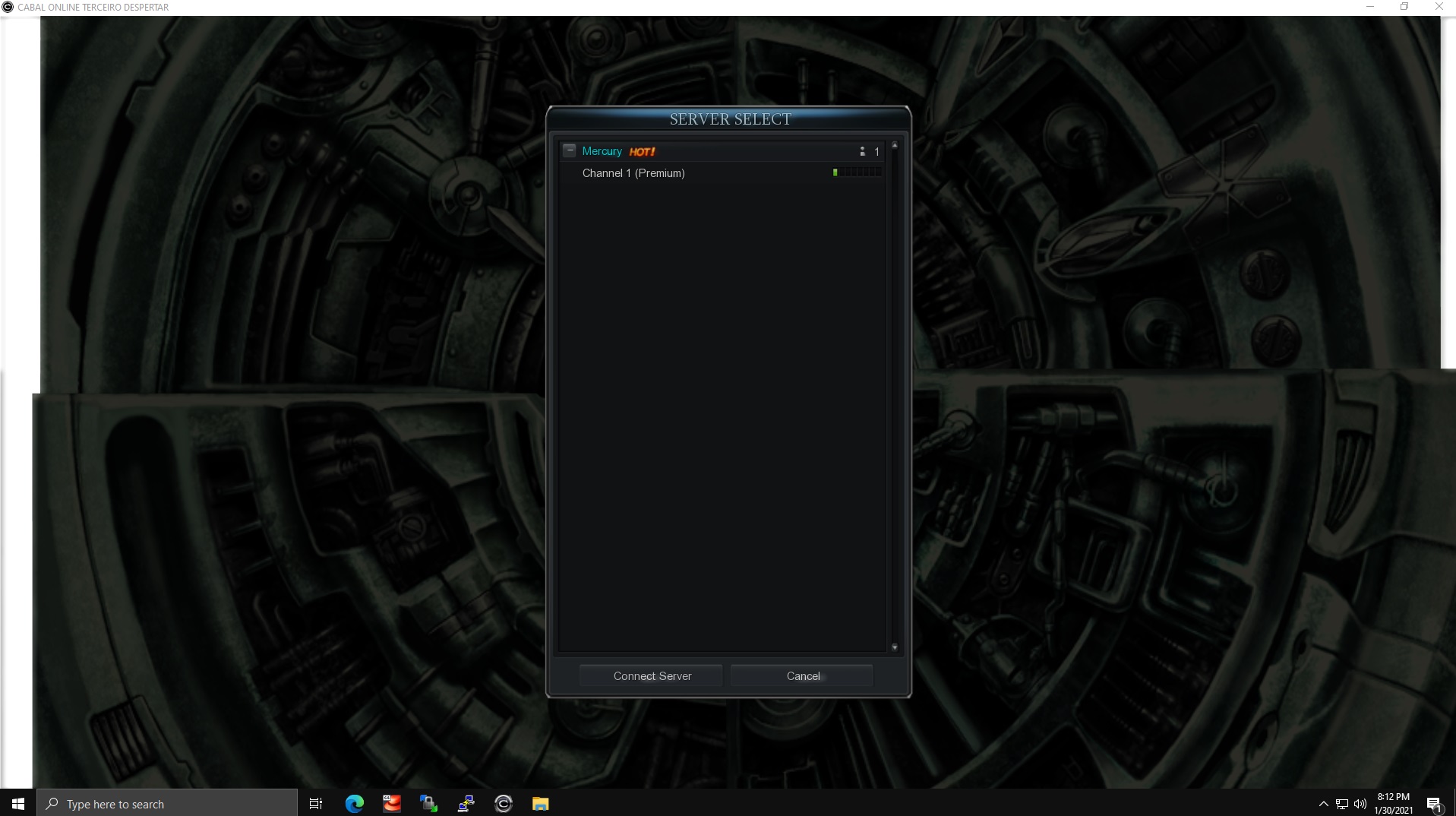Show hidden system tray icons
Viewport: 1456px width, 816px height.
pyautogui.click(x=1324, y=803)
